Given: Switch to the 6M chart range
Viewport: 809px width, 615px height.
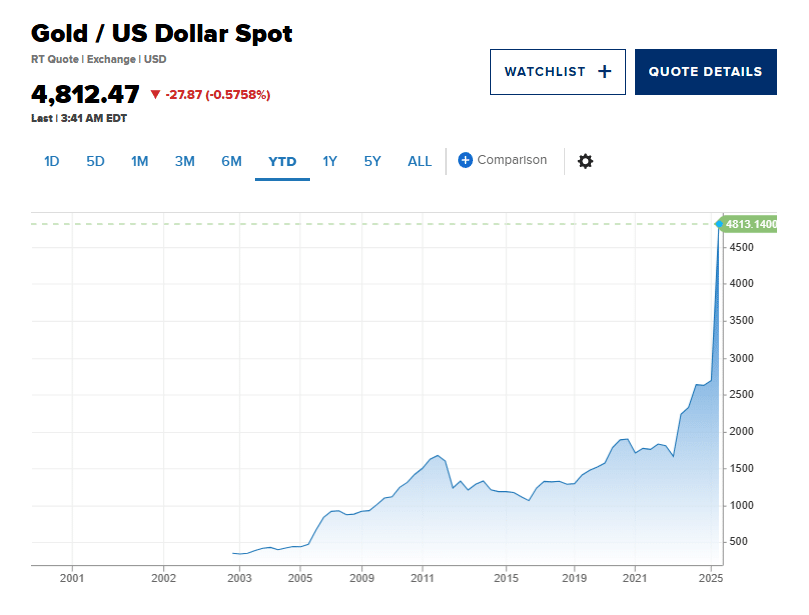Looking at the screenshot, I should (x=231, y=161).
